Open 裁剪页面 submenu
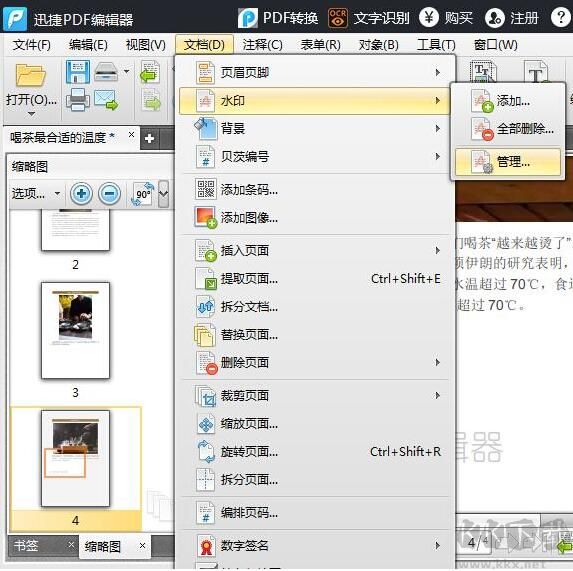The image size is (573, 571). click(314, 396)
